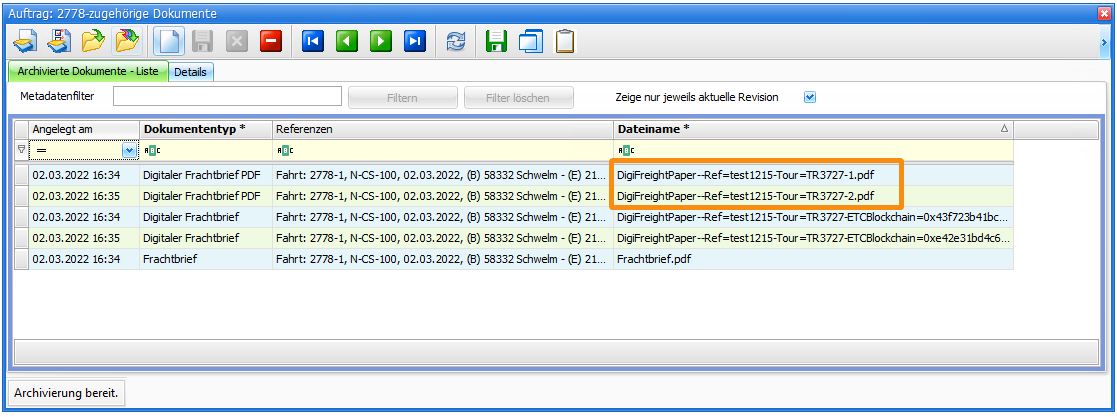Viewport: 1117px width, 417px height.
Task: Click the filter funnel icon in filter row
Action: 21,150
